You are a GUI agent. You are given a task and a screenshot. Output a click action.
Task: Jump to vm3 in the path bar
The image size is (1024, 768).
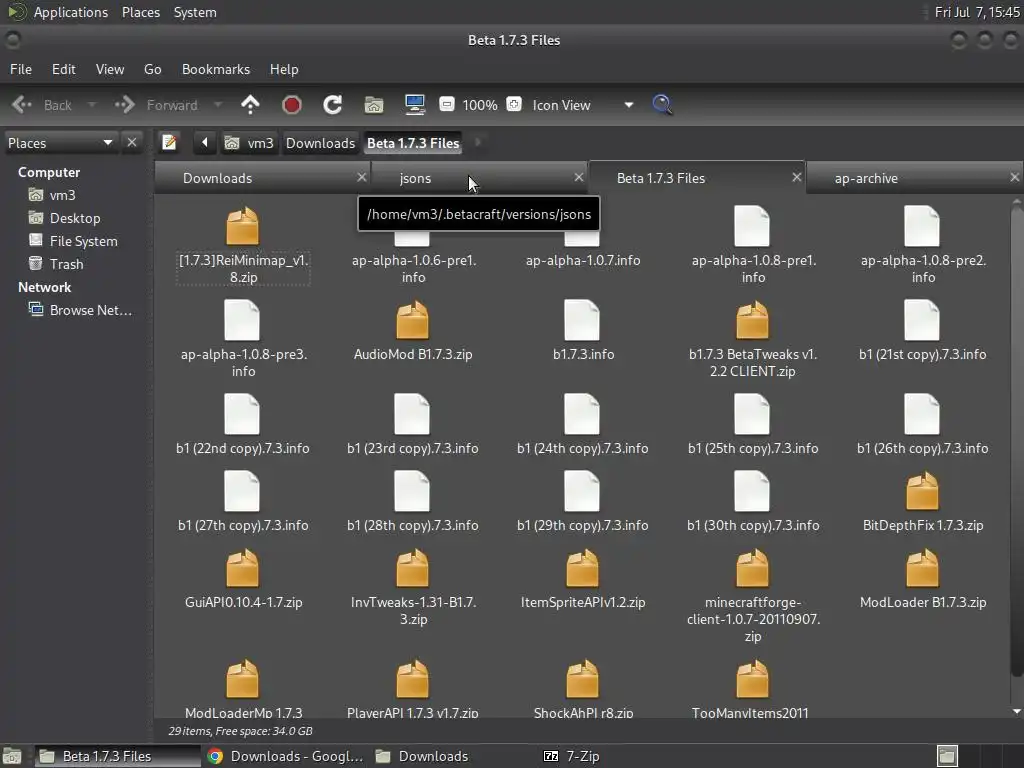[x=249, y=143]
